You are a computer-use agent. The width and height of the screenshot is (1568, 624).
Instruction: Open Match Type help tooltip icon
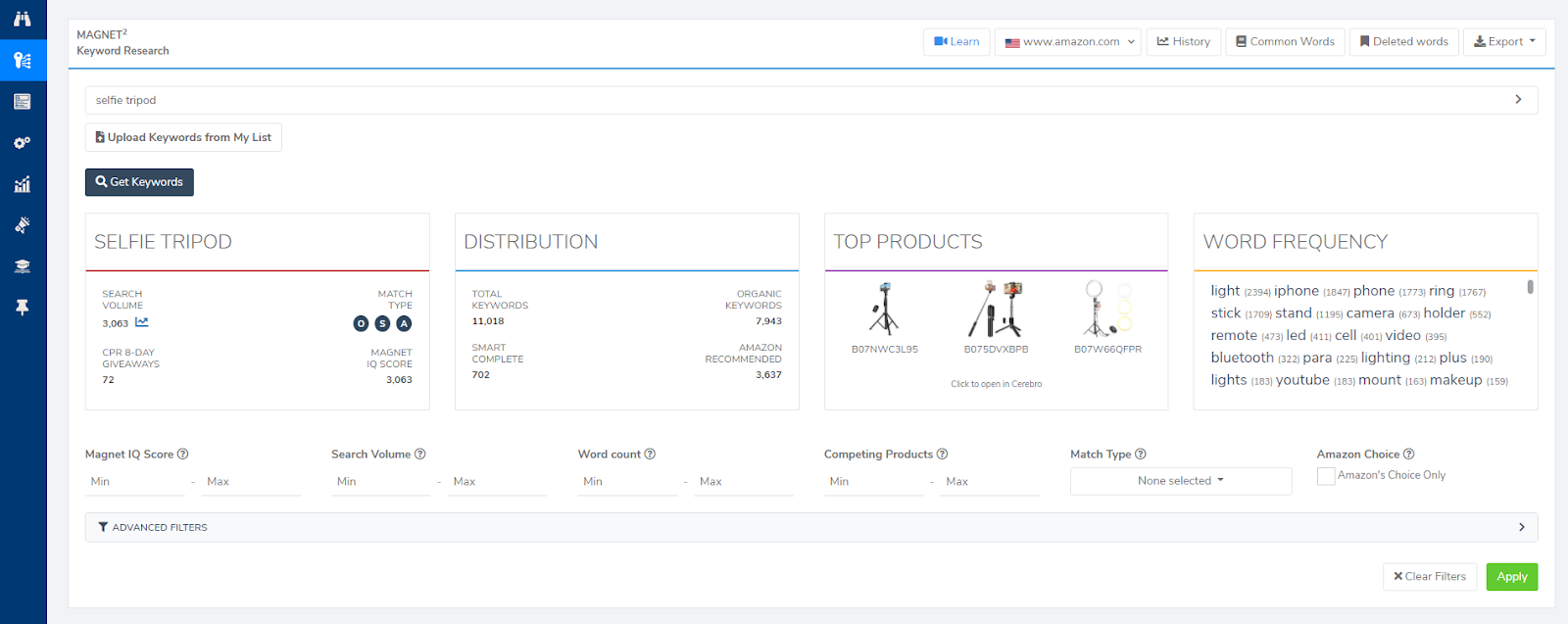(x=1141, y=454)
